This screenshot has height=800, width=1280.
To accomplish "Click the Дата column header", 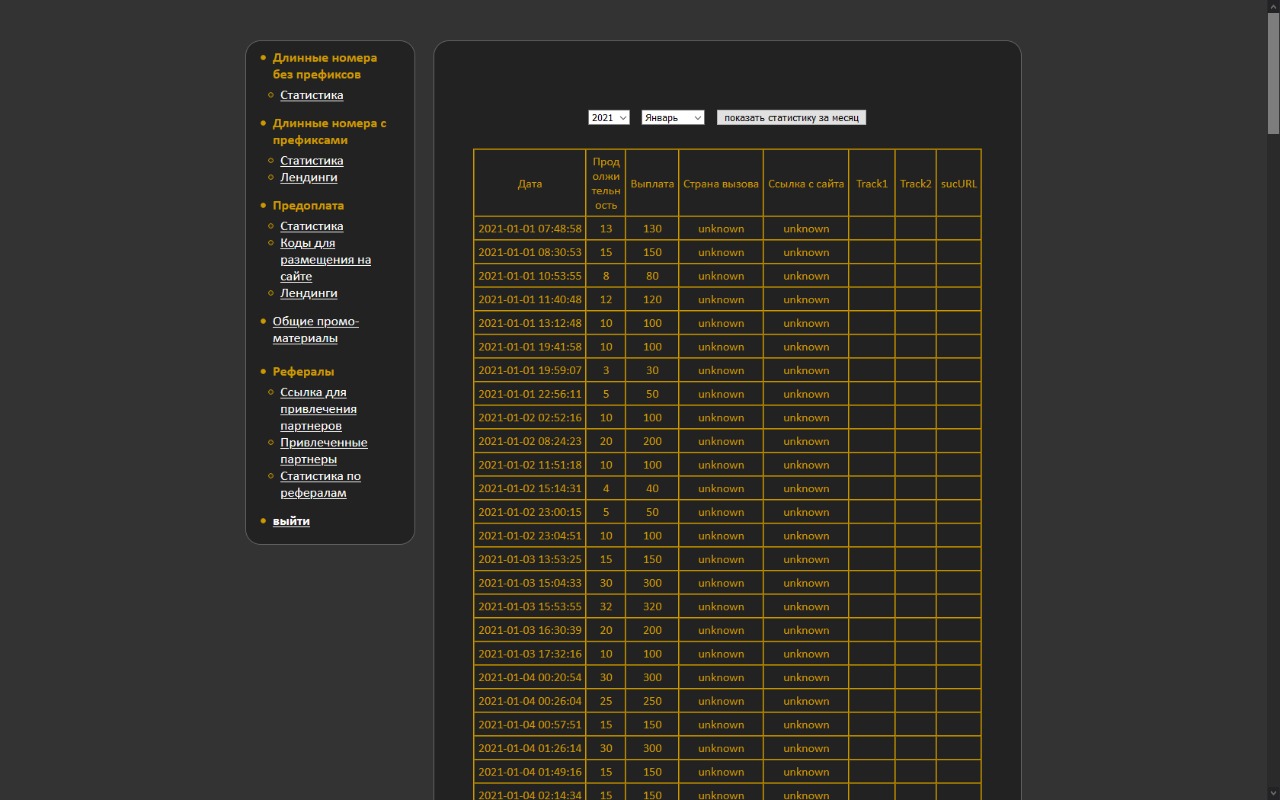I will (x=530, y=184).
